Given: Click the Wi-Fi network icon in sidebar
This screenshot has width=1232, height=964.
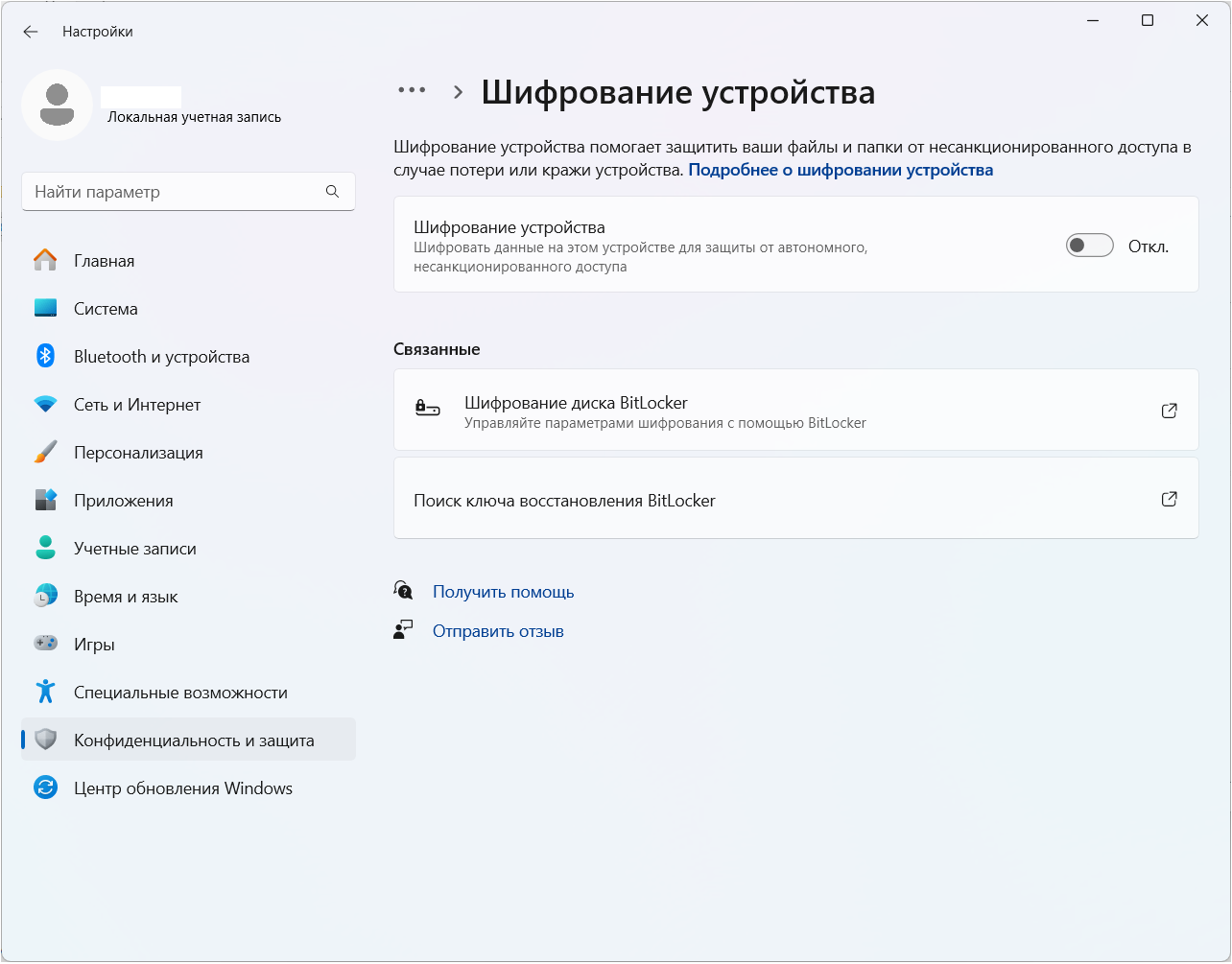Looking at the screenshot, I should [x=45, y=404].
